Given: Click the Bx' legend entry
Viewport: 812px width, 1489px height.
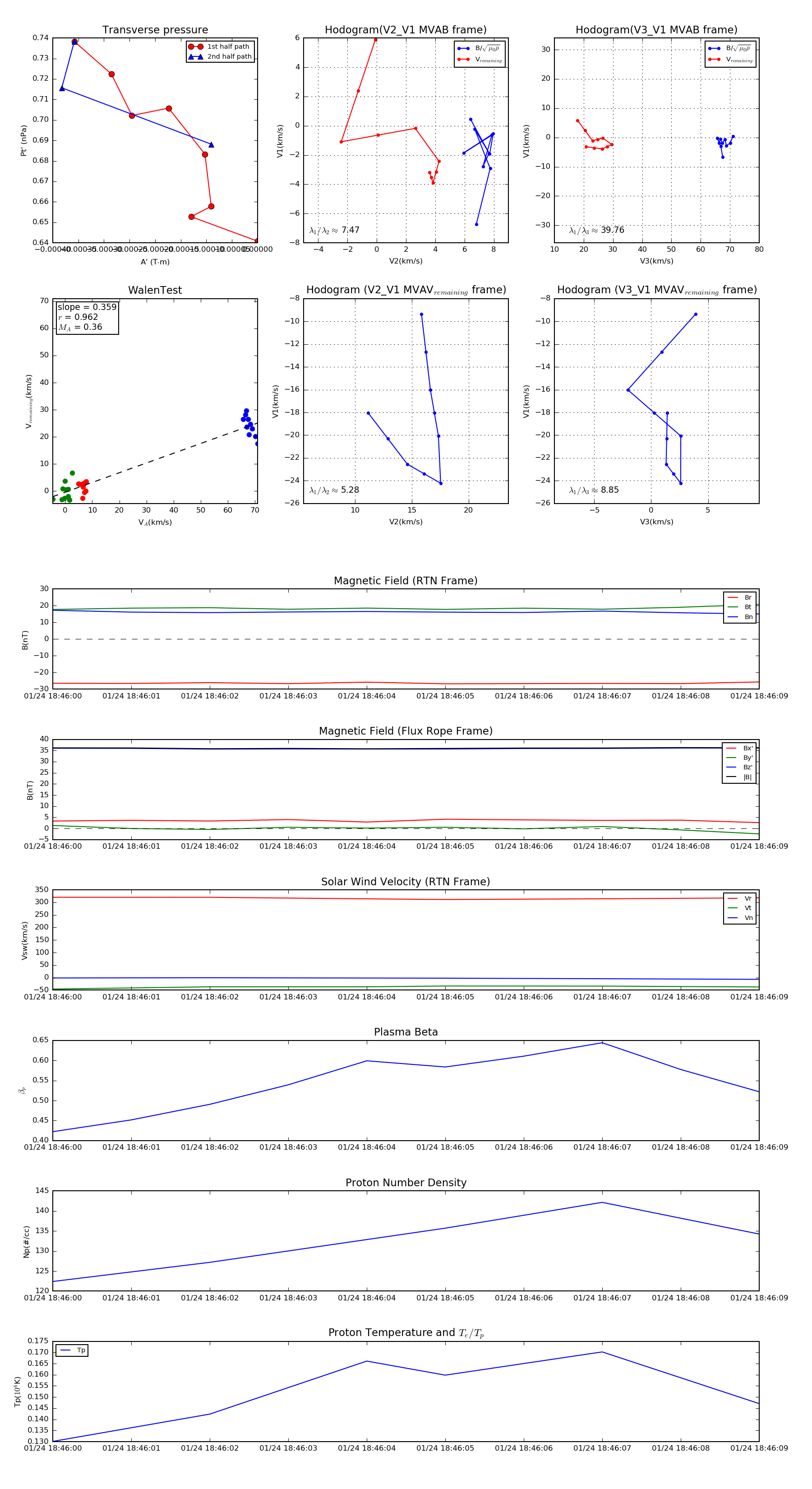Looking at the screenshot, I should click(739, 748).
